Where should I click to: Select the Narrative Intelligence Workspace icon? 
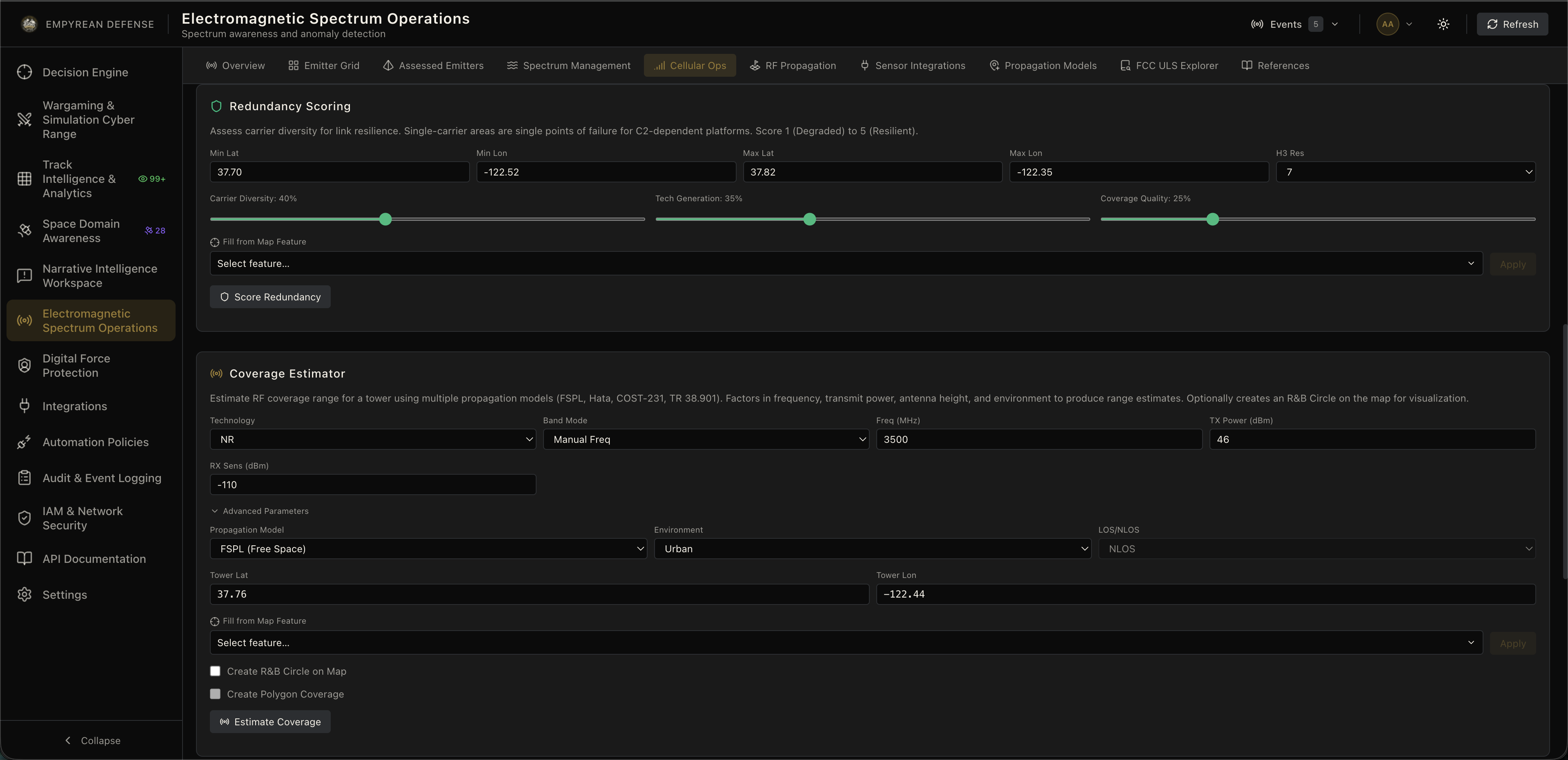point(24,276)
